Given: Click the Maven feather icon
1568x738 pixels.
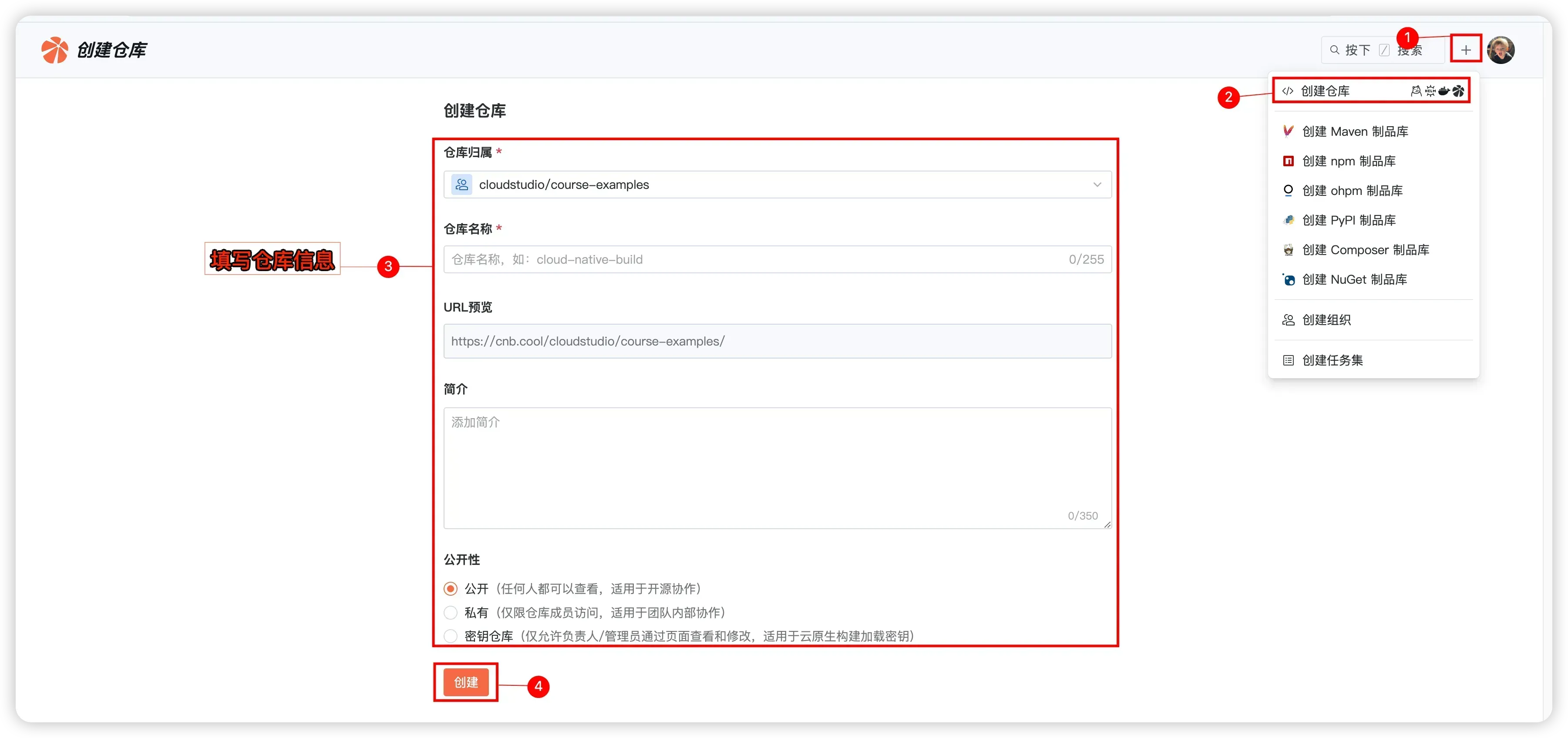Looking at the screenshot, I should tap(1288, 131).
